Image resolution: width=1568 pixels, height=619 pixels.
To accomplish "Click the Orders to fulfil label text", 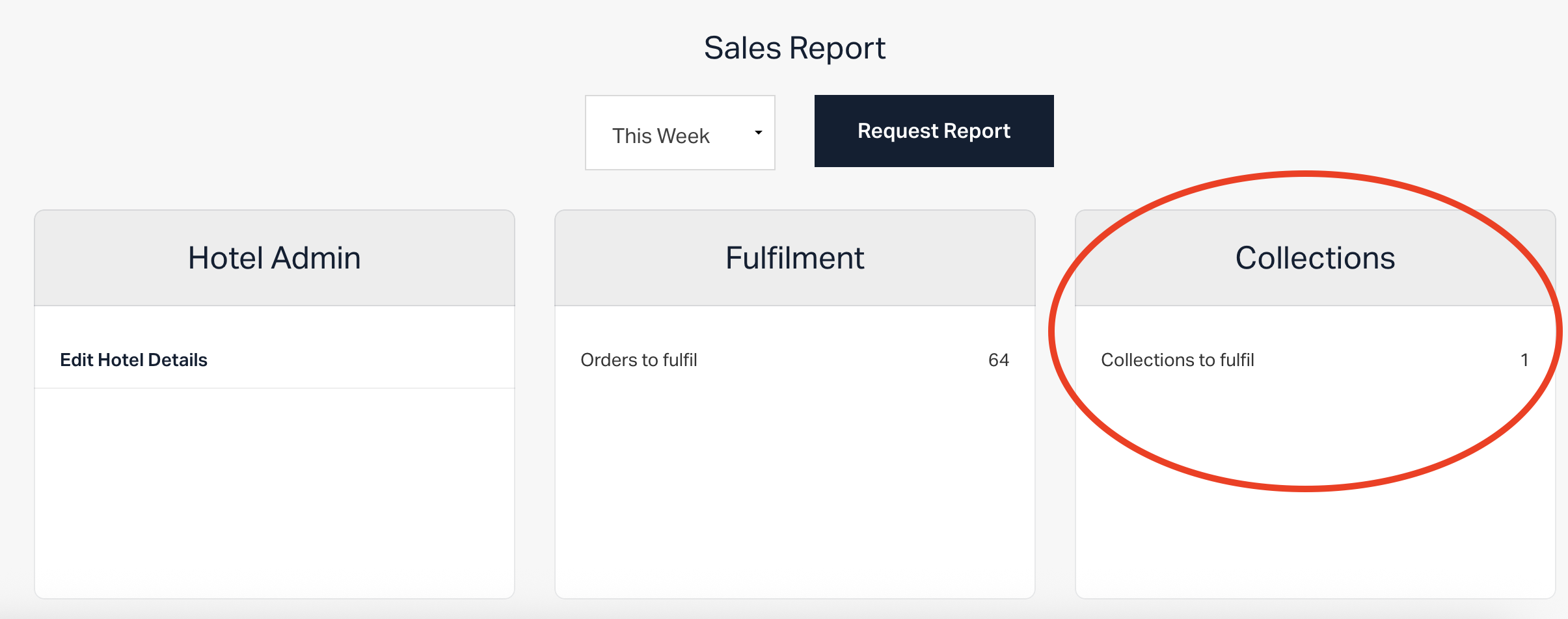I will coord(638,360).
